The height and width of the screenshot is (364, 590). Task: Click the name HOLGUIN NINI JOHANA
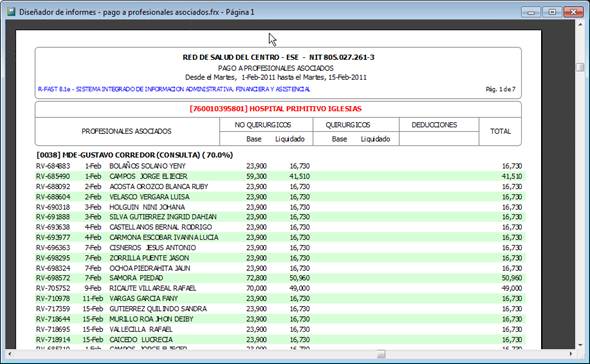coord(147,207)
